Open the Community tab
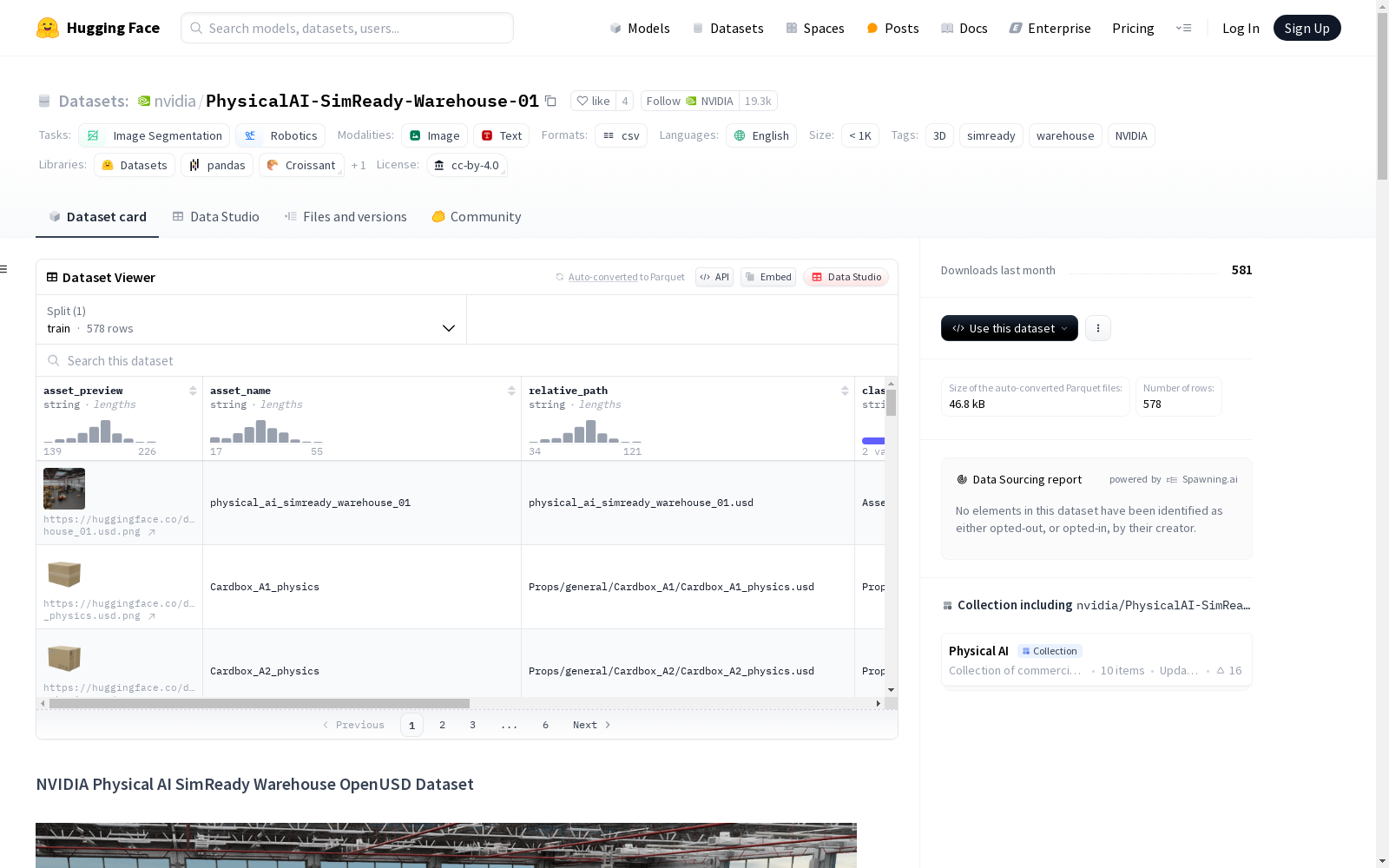1389x868 pixels. (x=477, y=217)
